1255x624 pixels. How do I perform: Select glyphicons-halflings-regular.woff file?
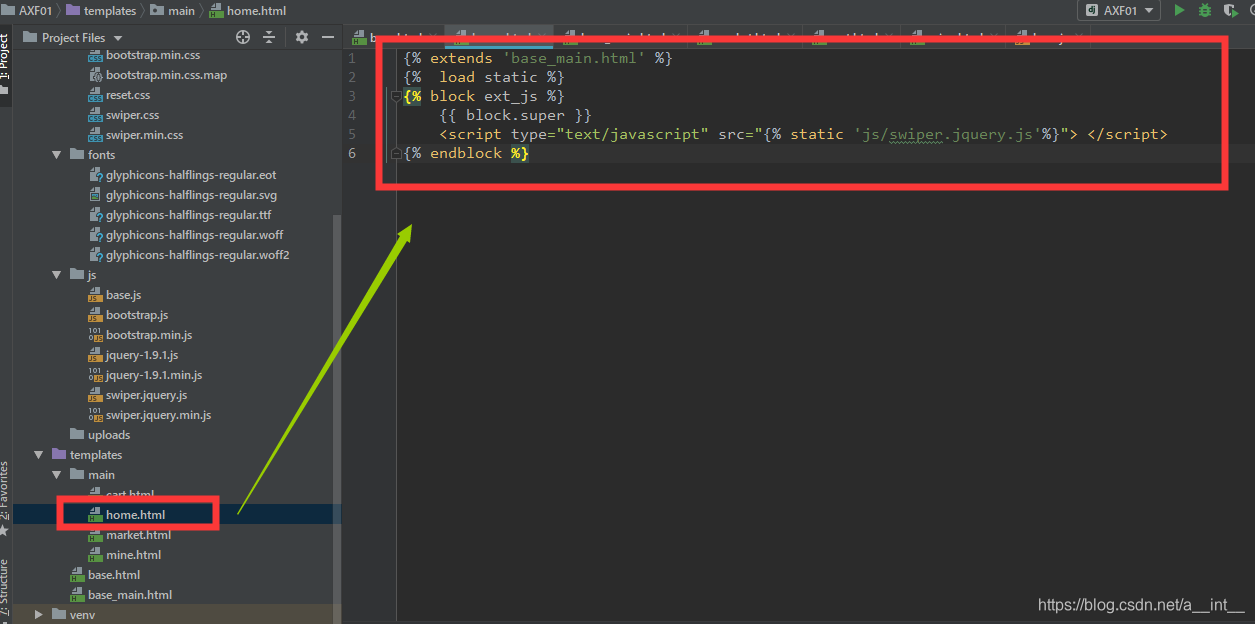194,235
